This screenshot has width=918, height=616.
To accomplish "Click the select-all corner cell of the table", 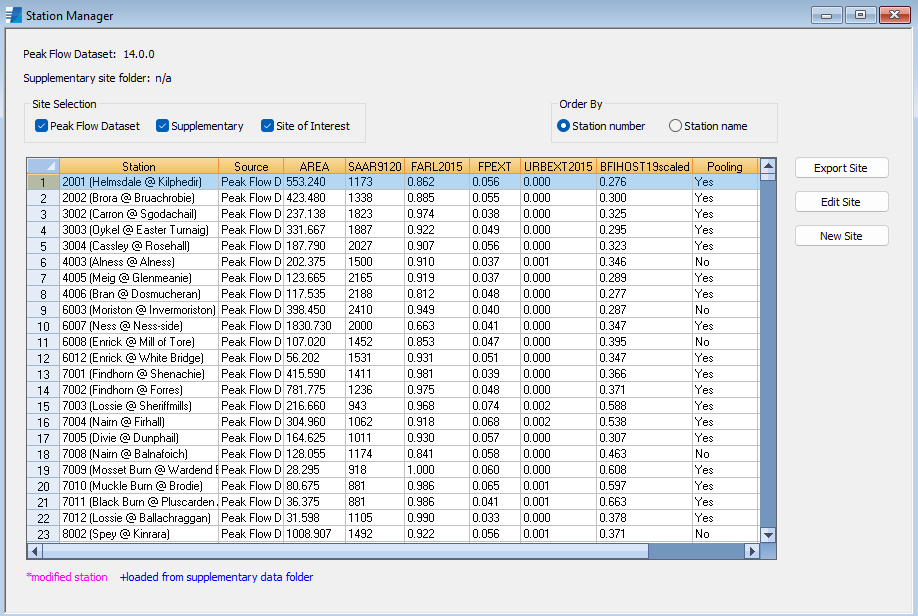I will coord(42,166).
